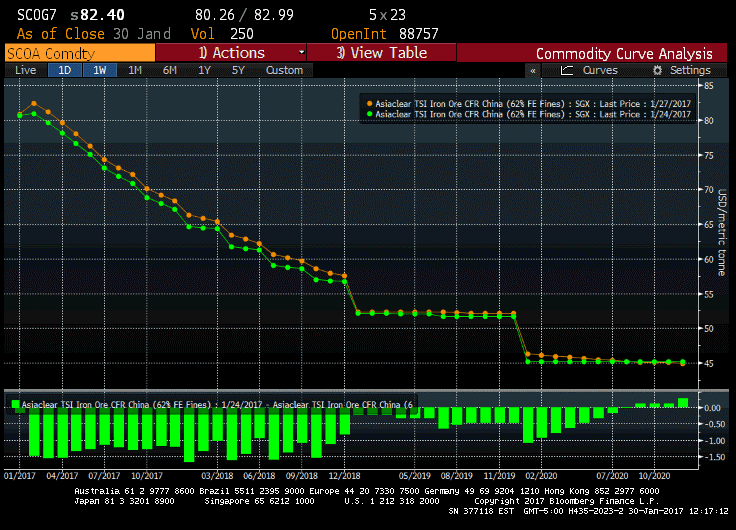Switch to the 1Y range tab
The width and height of the screenshot is (736, 530).
(204, 70)
